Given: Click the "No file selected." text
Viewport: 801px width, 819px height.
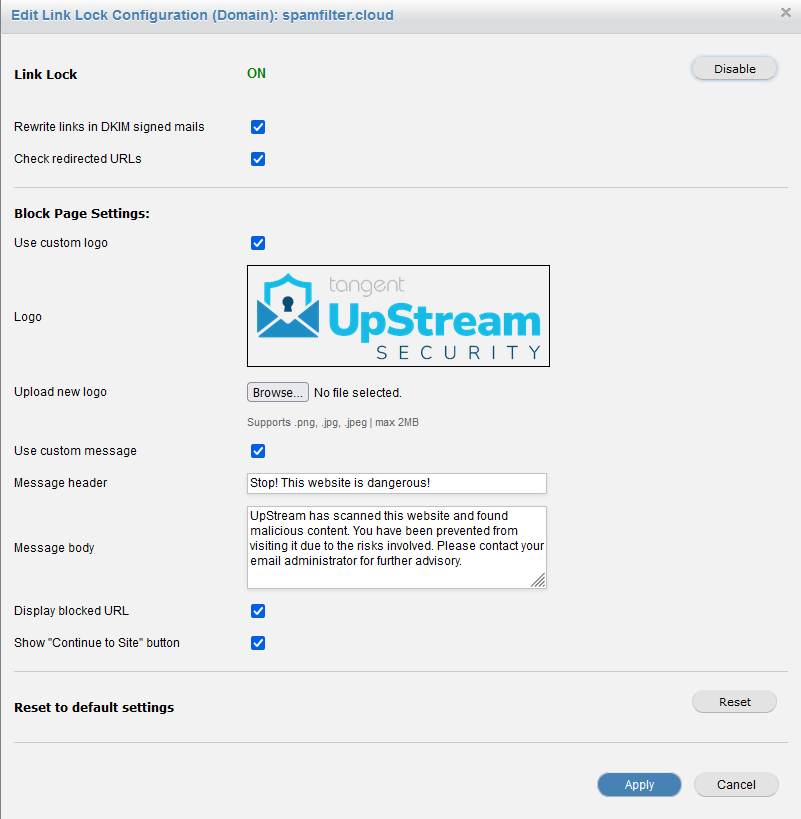Looking at the screenshot, I should click(x=358, y=393).
